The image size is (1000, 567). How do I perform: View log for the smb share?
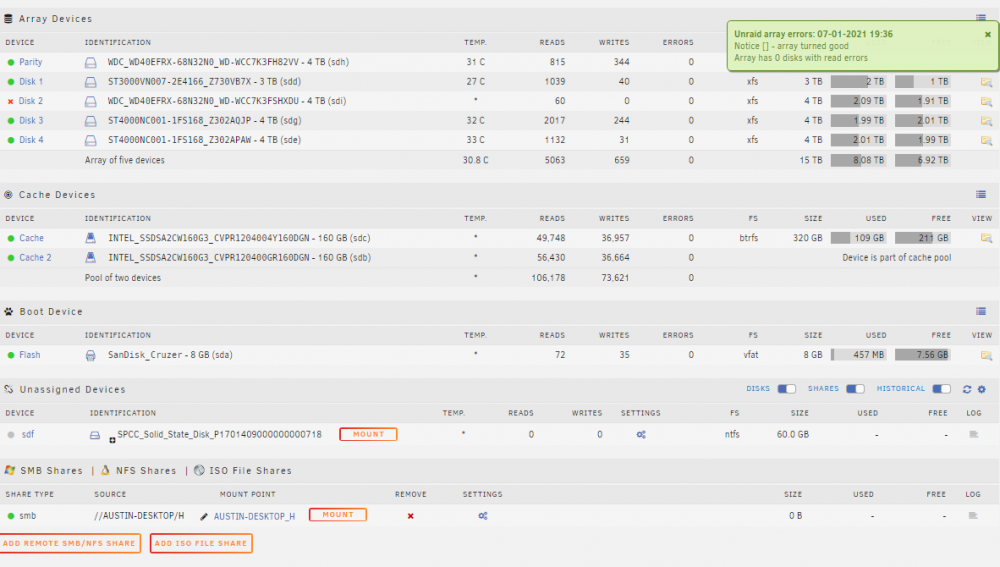click(x=973, y=515)
